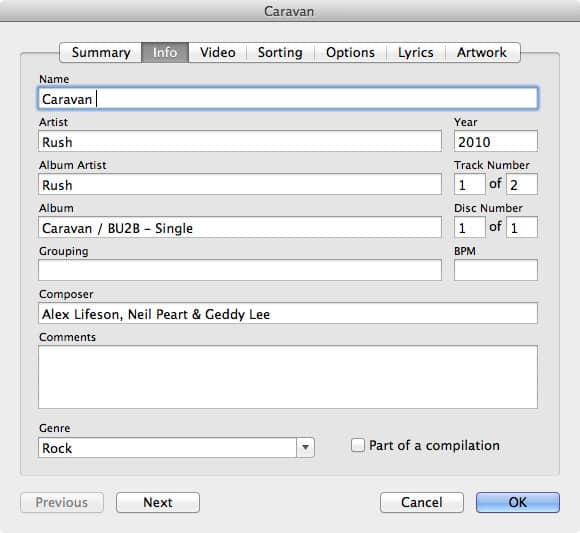Switch to the Summary tab

point(101,53)
